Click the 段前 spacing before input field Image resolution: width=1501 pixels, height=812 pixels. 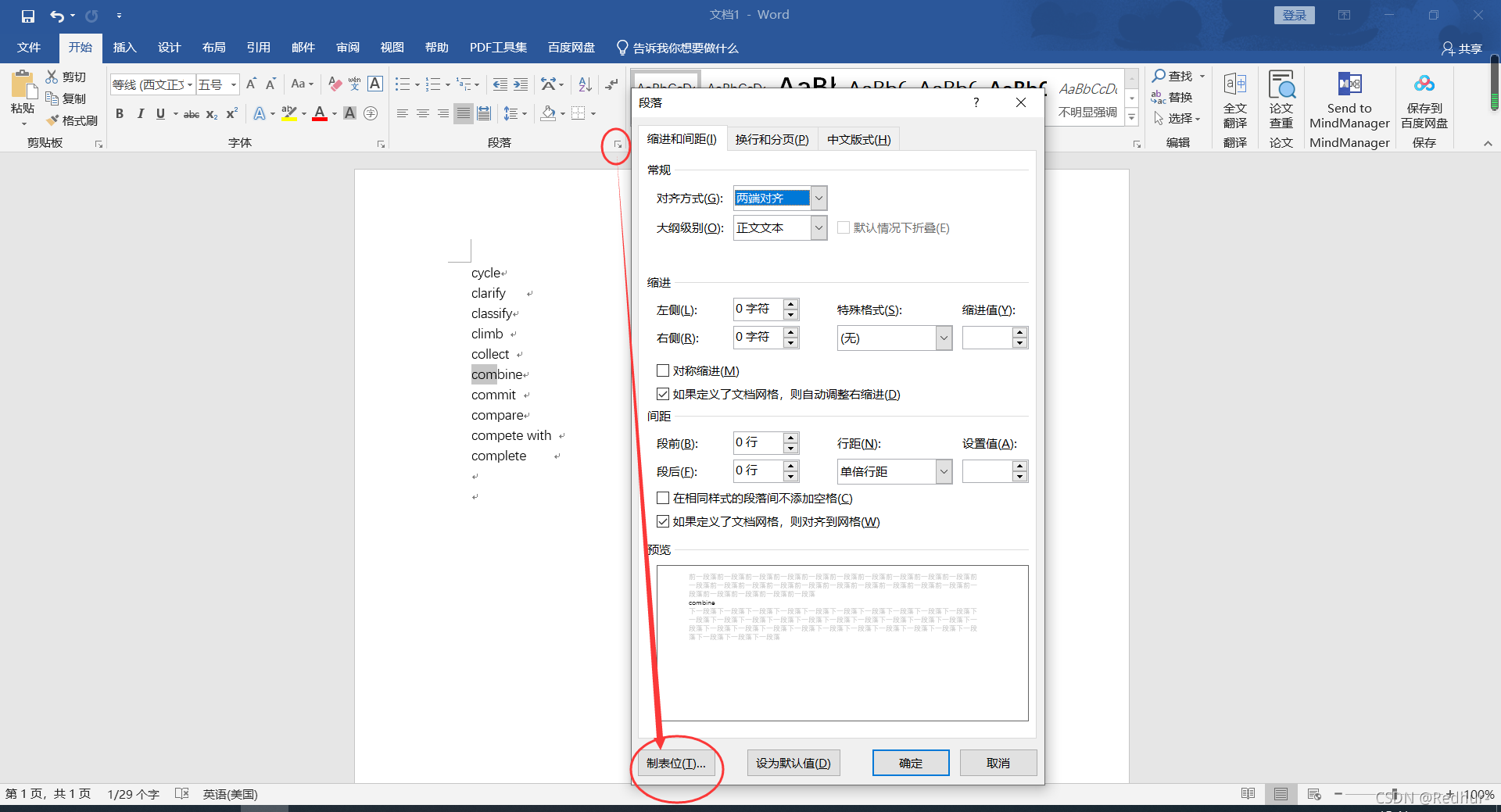tap(758, 443)
